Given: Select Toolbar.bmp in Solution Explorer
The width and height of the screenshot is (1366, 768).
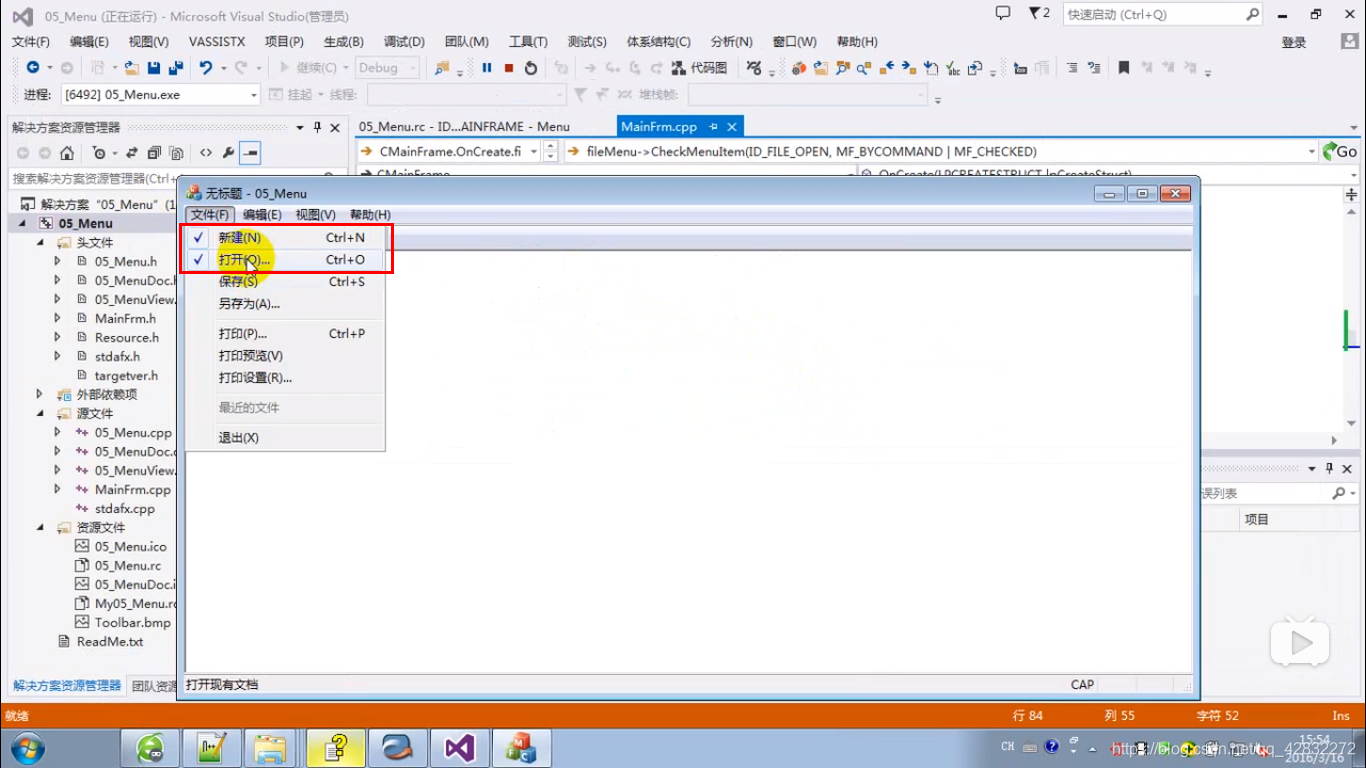Looking at the screenshot, I should pos(132,623).
